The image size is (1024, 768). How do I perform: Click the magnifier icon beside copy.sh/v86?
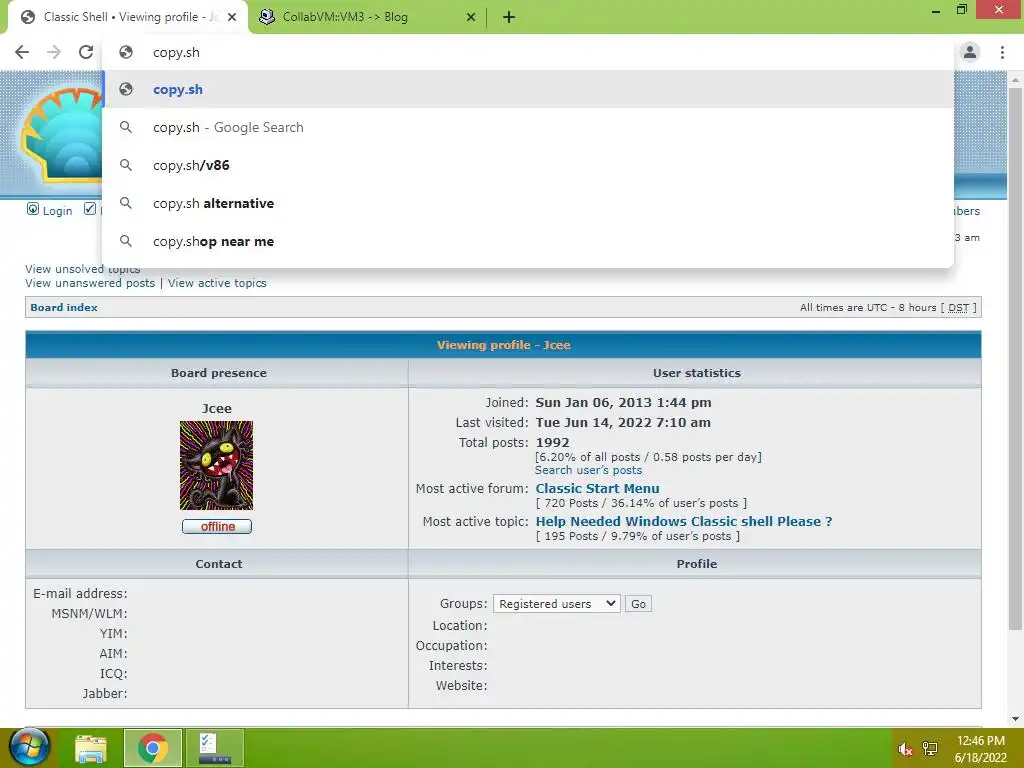[x=126, y=165]
